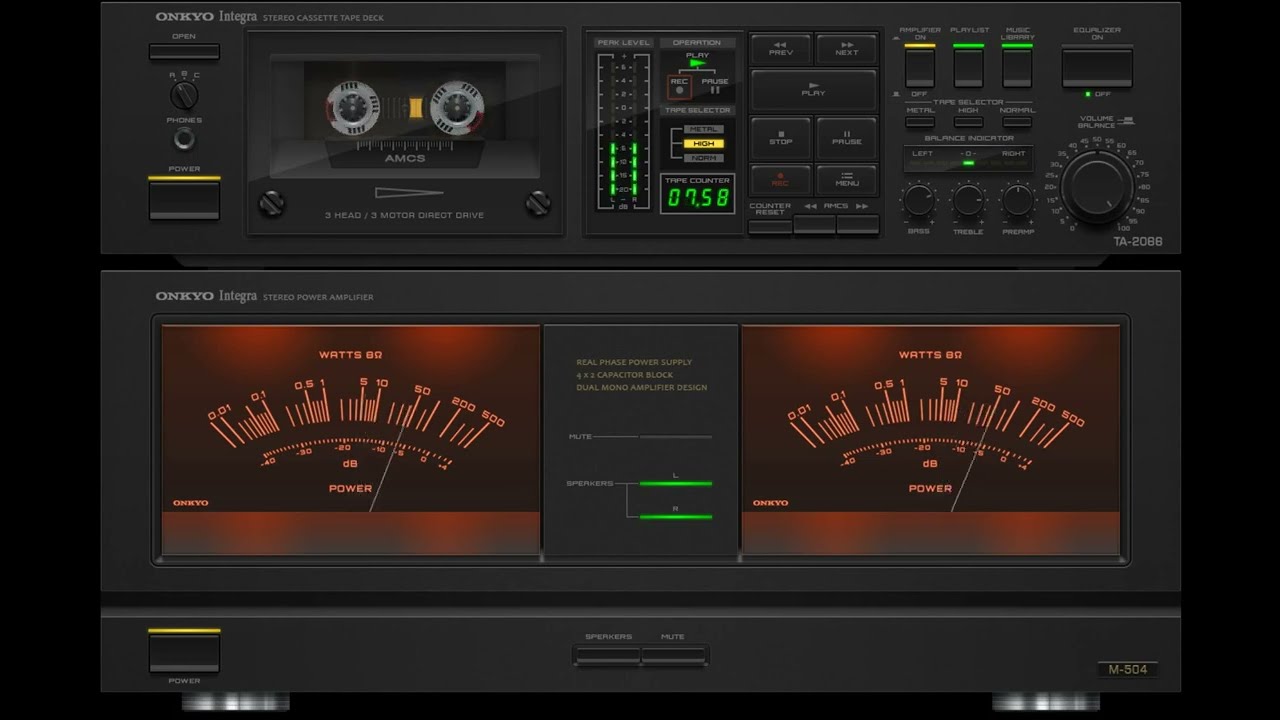Click the AMCS fast-forward button

click(x=858, y=224)
